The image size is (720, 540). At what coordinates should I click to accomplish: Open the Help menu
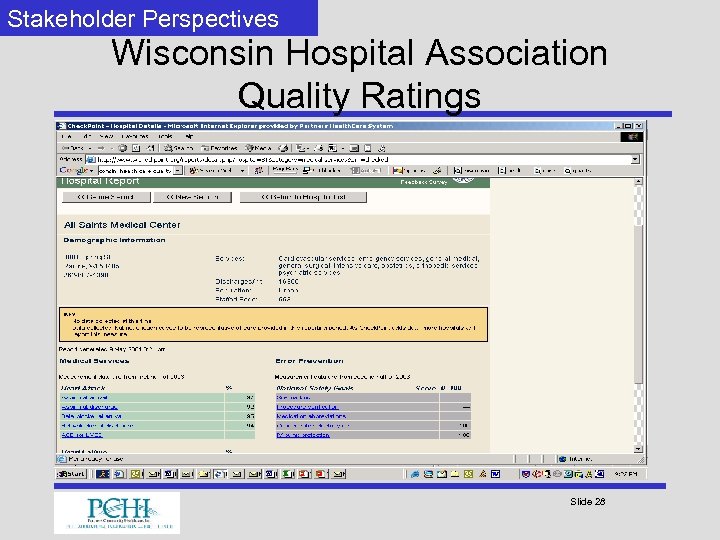click(189, 136)
